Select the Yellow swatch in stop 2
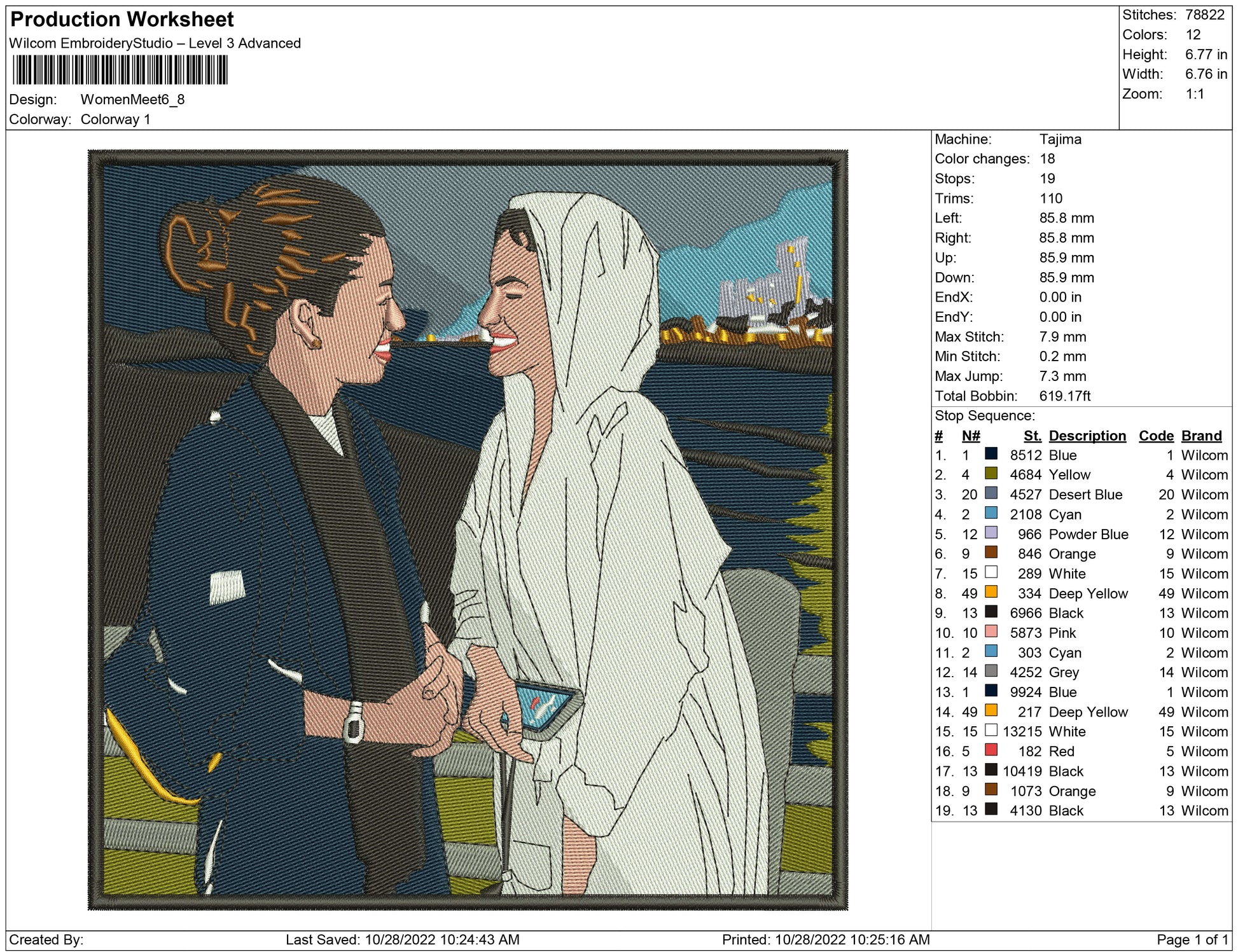Screen dimensions: 1238x952 pos(991,474)
